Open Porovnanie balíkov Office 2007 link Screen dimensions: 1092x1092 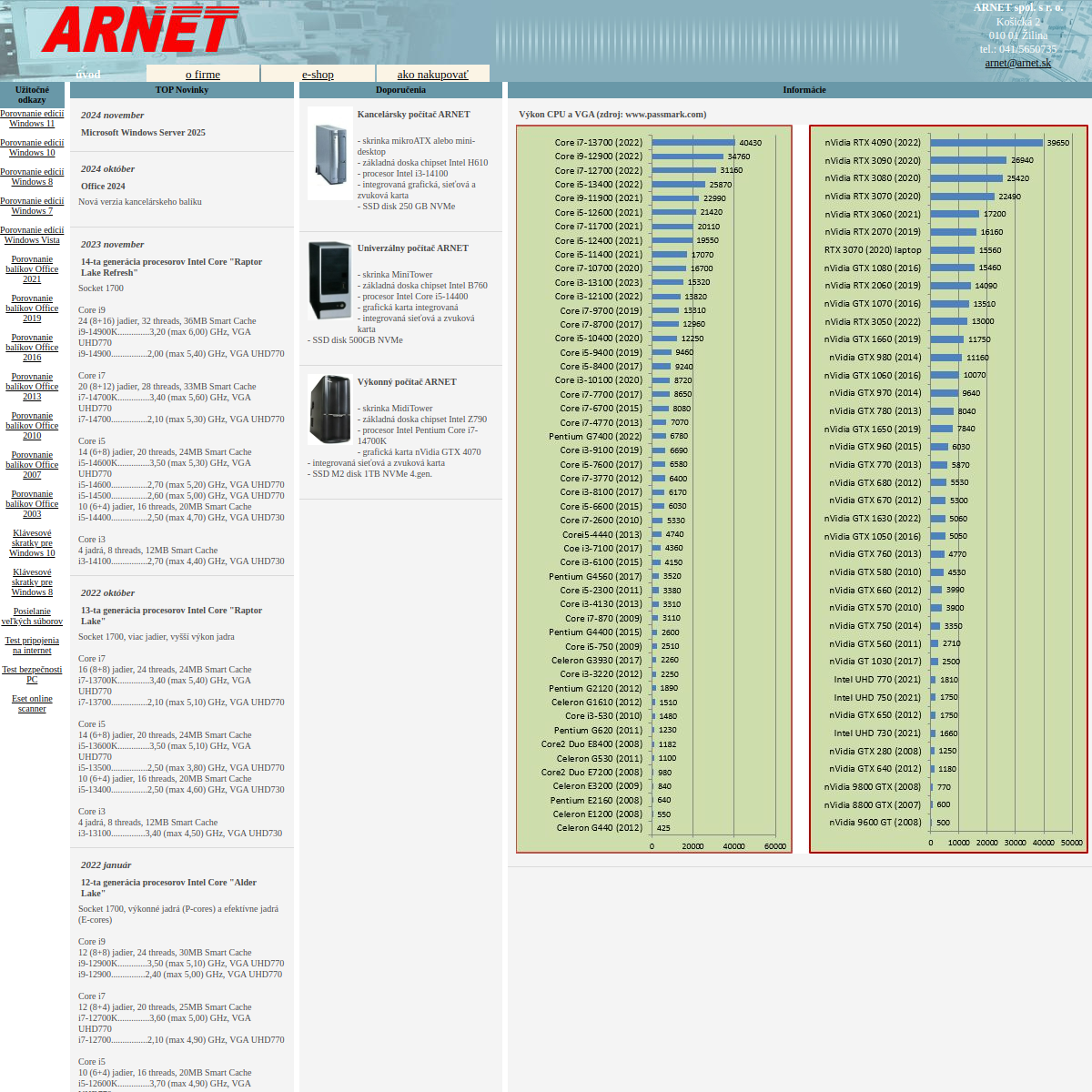tap(32, 465)
